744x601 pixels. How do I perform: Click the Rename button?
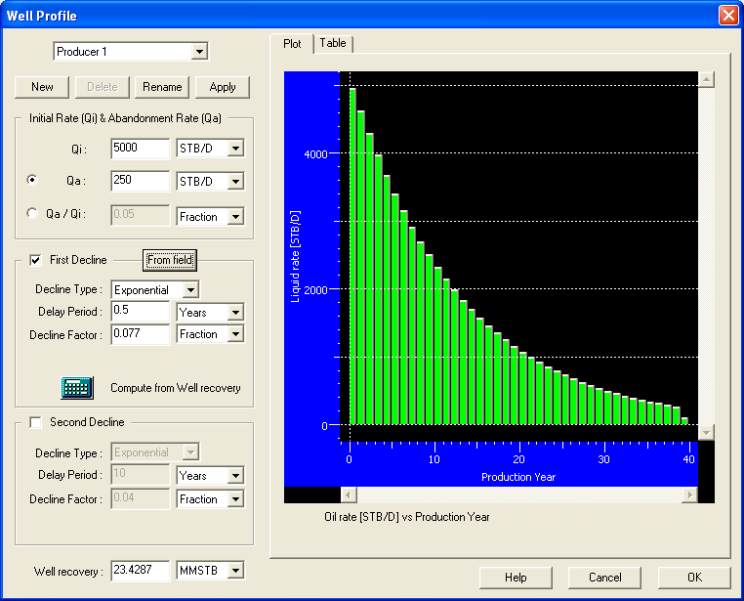click(x=162, y=87)
